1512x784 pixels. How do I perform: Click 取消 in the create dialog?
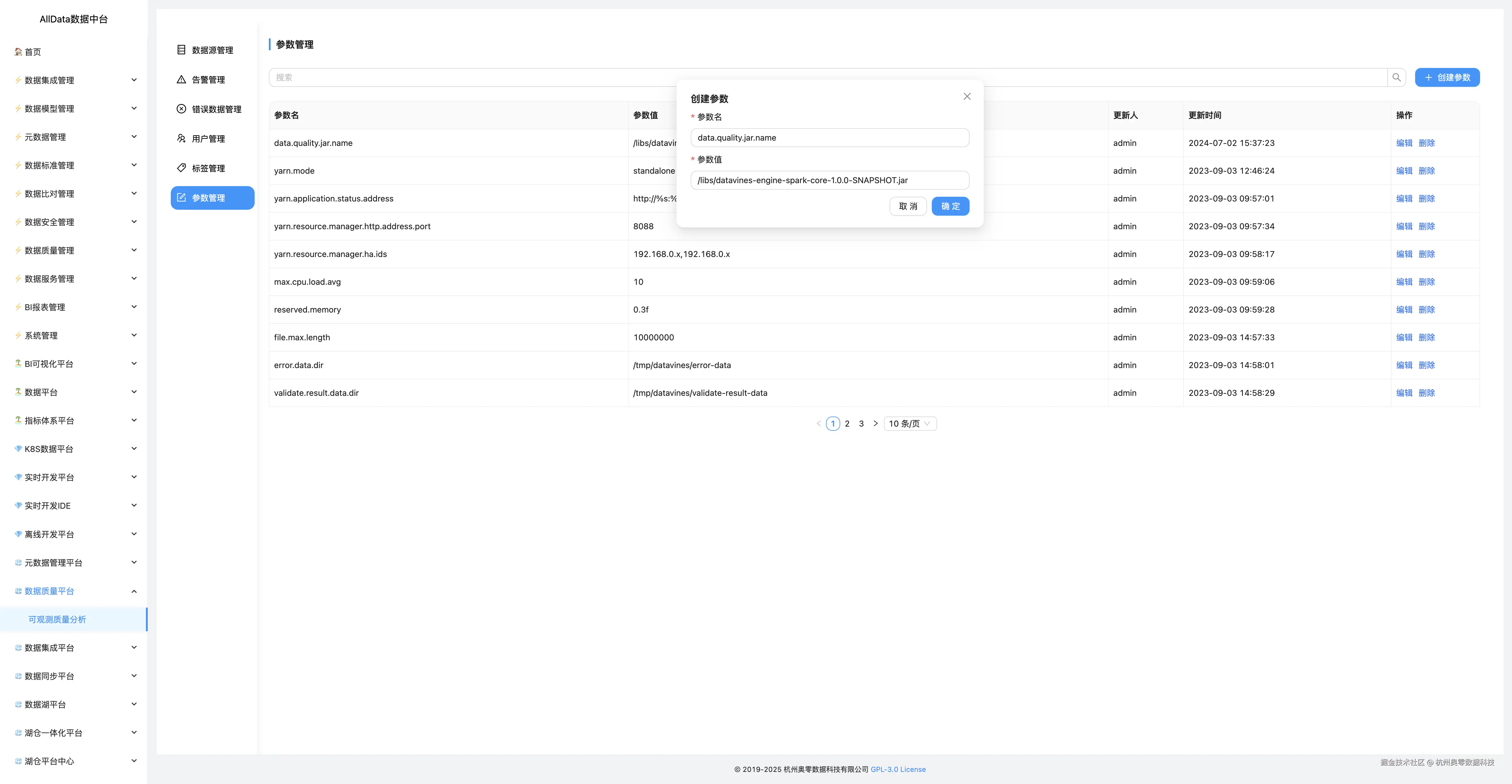908,206
